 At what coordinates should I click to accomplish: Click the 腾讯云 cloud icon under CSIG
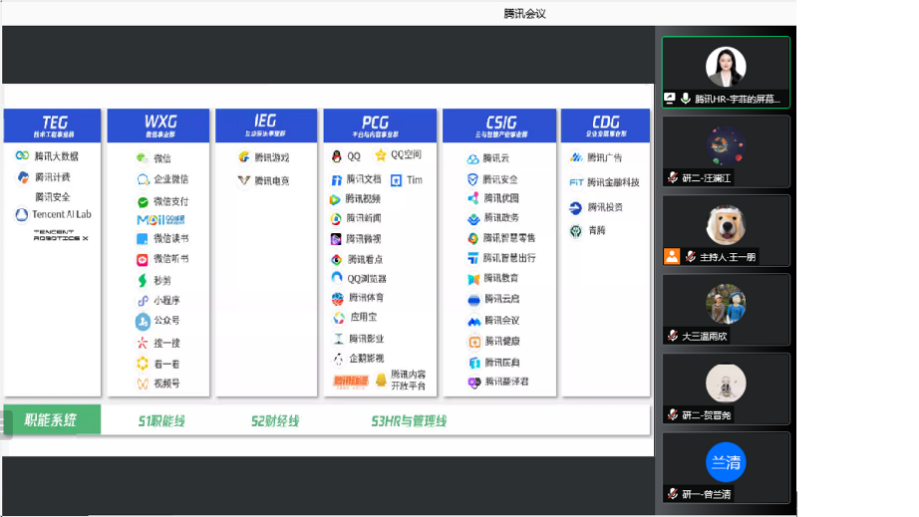coord(473,159)
